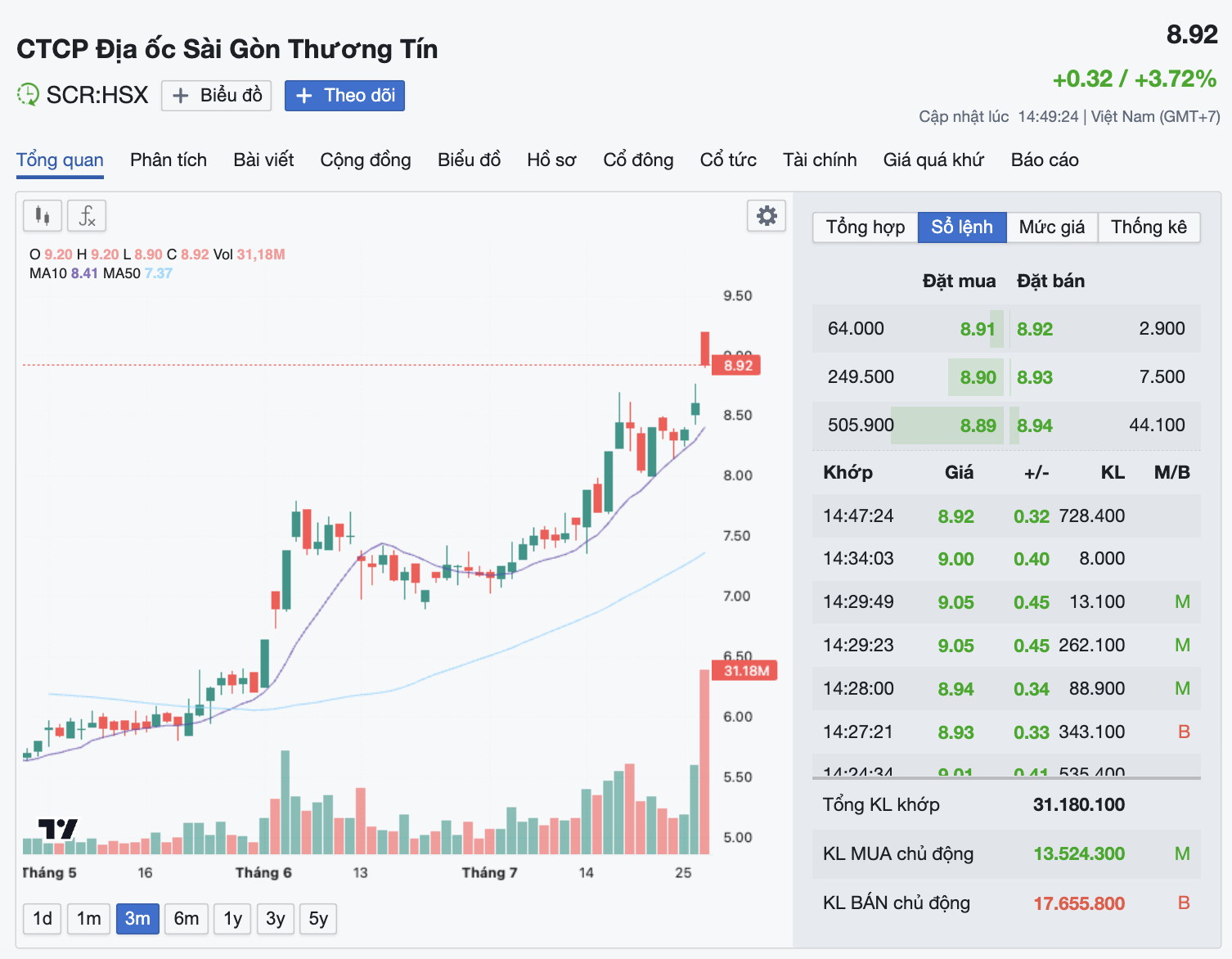Image resolution: width=1232 pixels, height=959 pixels.
Task: Click bid price 8.90 in the order book
Action: pyautogui.click(x=978, y=377)
